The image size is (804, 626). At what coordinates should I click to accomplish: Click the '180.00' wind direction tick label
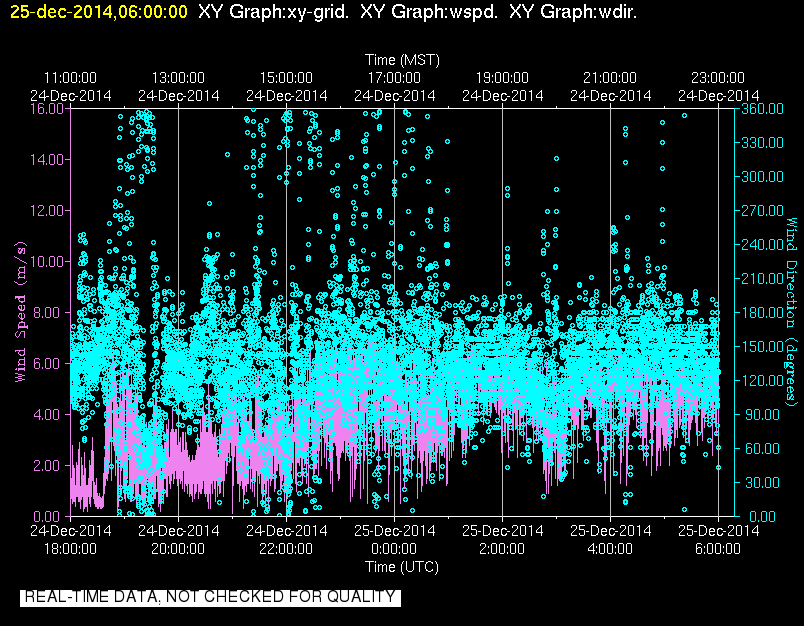pos(762,312)
